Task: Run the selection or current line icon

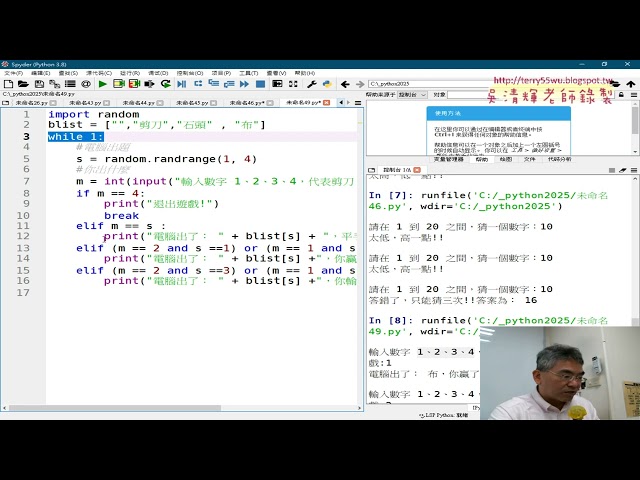Action: pos(149,84)
